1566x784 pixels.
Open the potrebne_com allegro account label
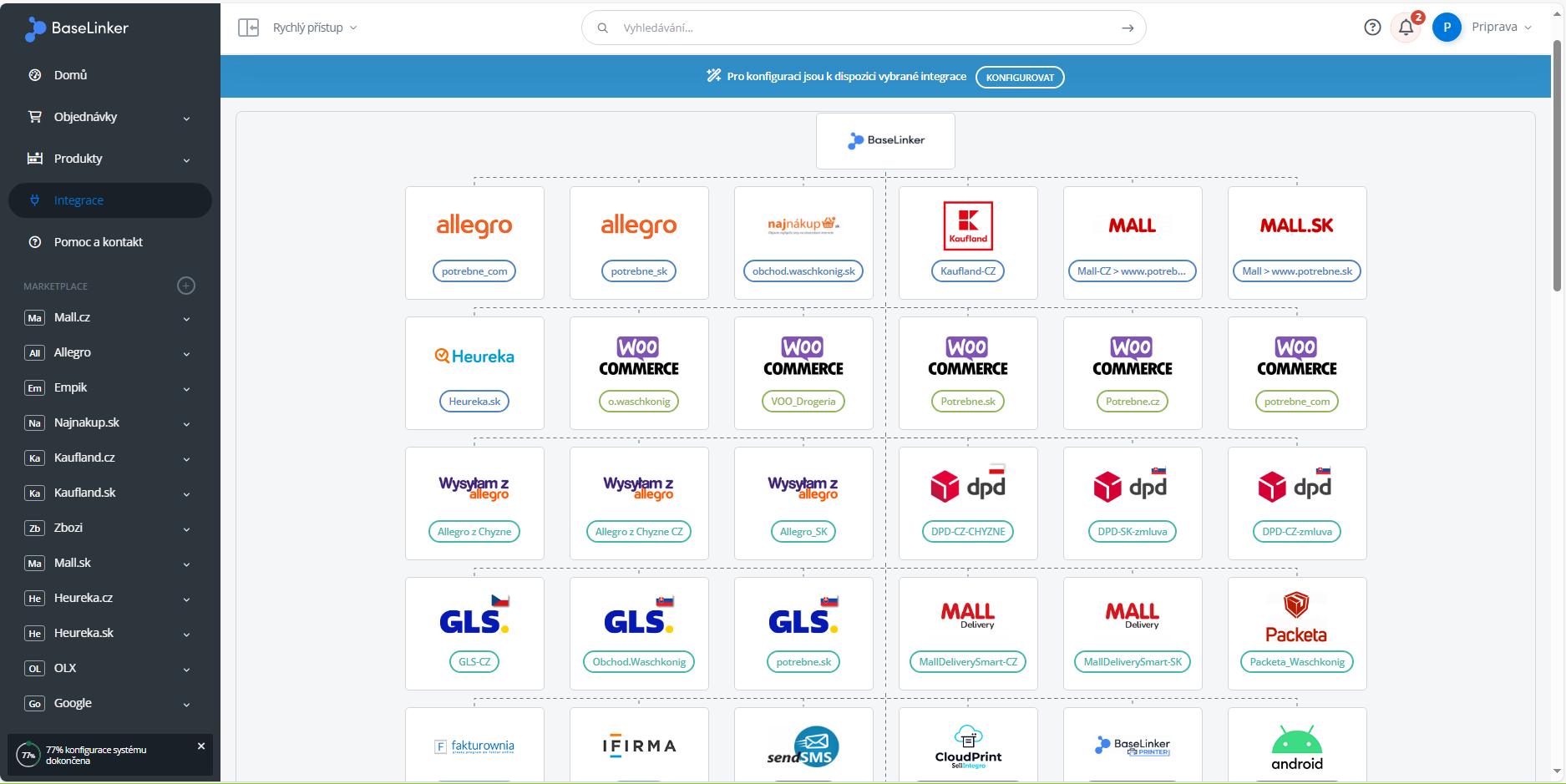coord(474,271)
